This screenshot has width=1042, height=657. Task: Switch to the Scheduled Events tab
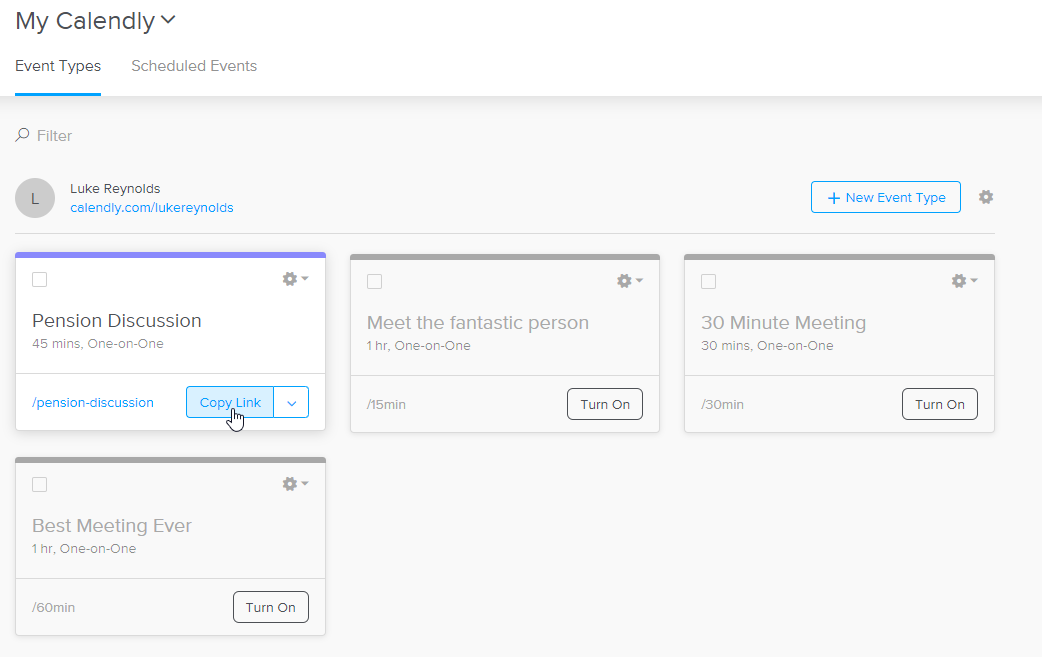(x=194, y=66)
